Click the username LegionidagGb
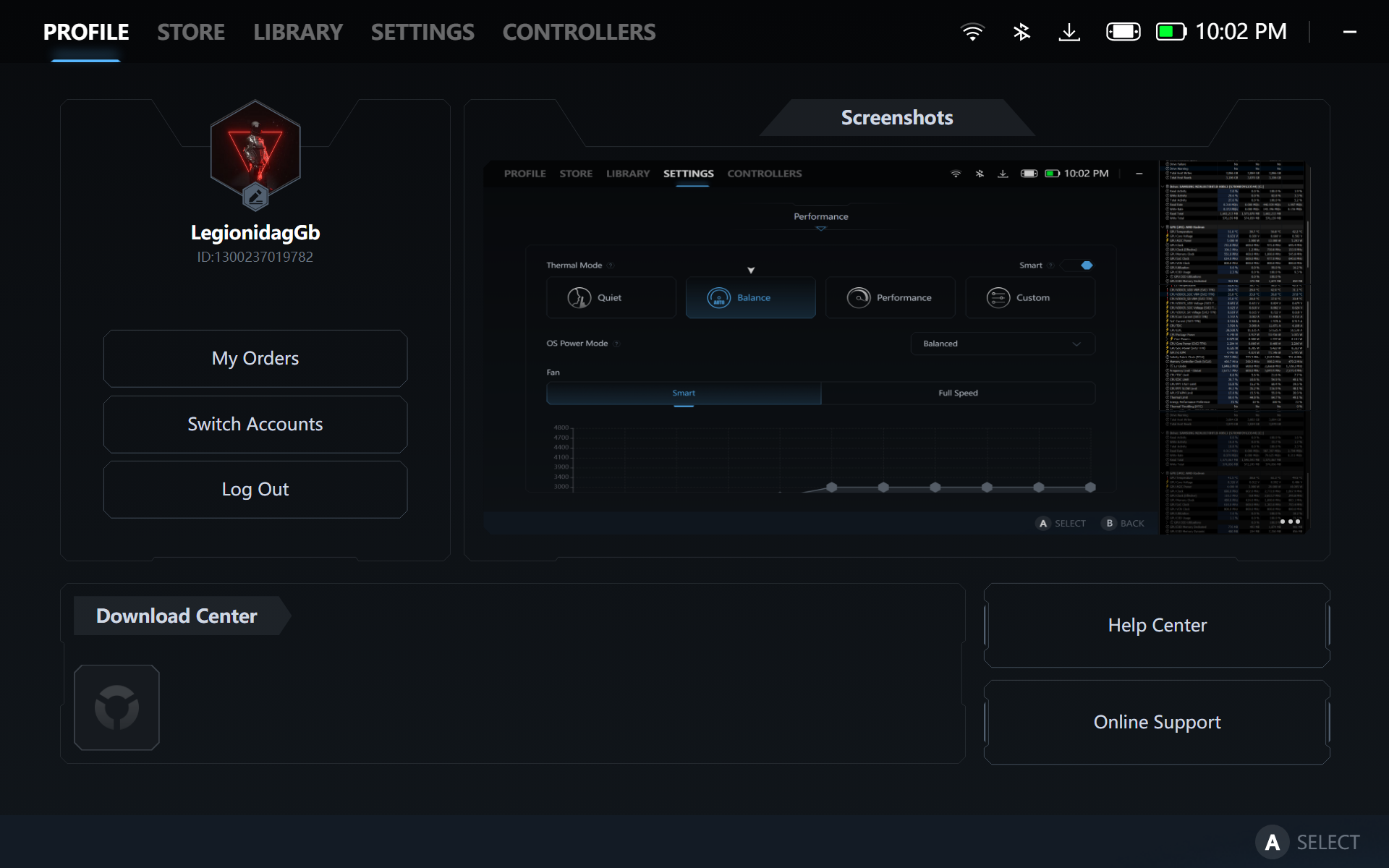1389x868 pixels. pyautogui.click(x=255, y=233)
